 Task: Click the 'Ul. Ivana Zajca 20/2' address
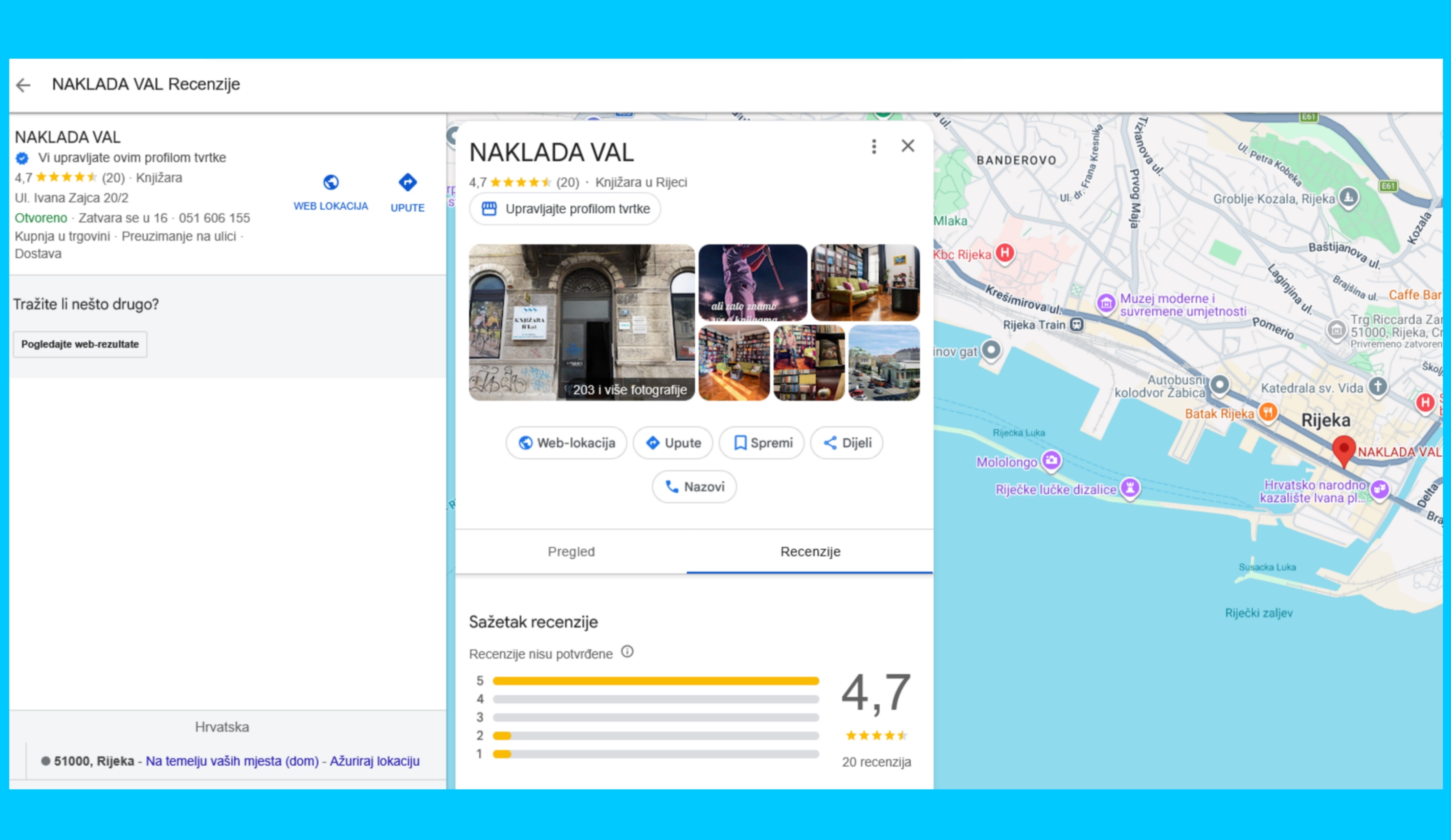[71, 198]
